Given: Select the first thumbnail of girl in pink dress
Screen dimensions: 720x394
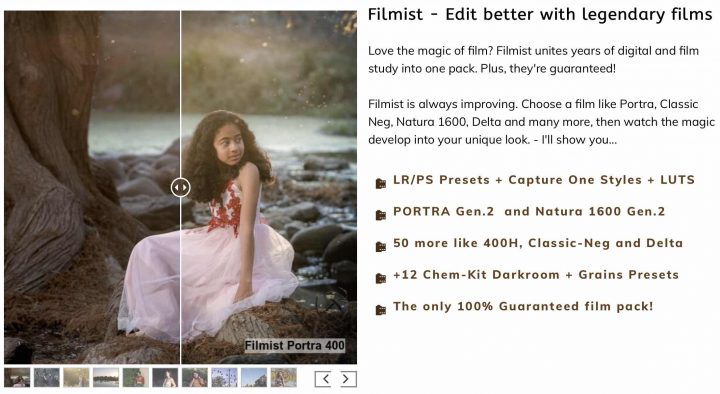Looking at the screenshot, I should (17, 377).
